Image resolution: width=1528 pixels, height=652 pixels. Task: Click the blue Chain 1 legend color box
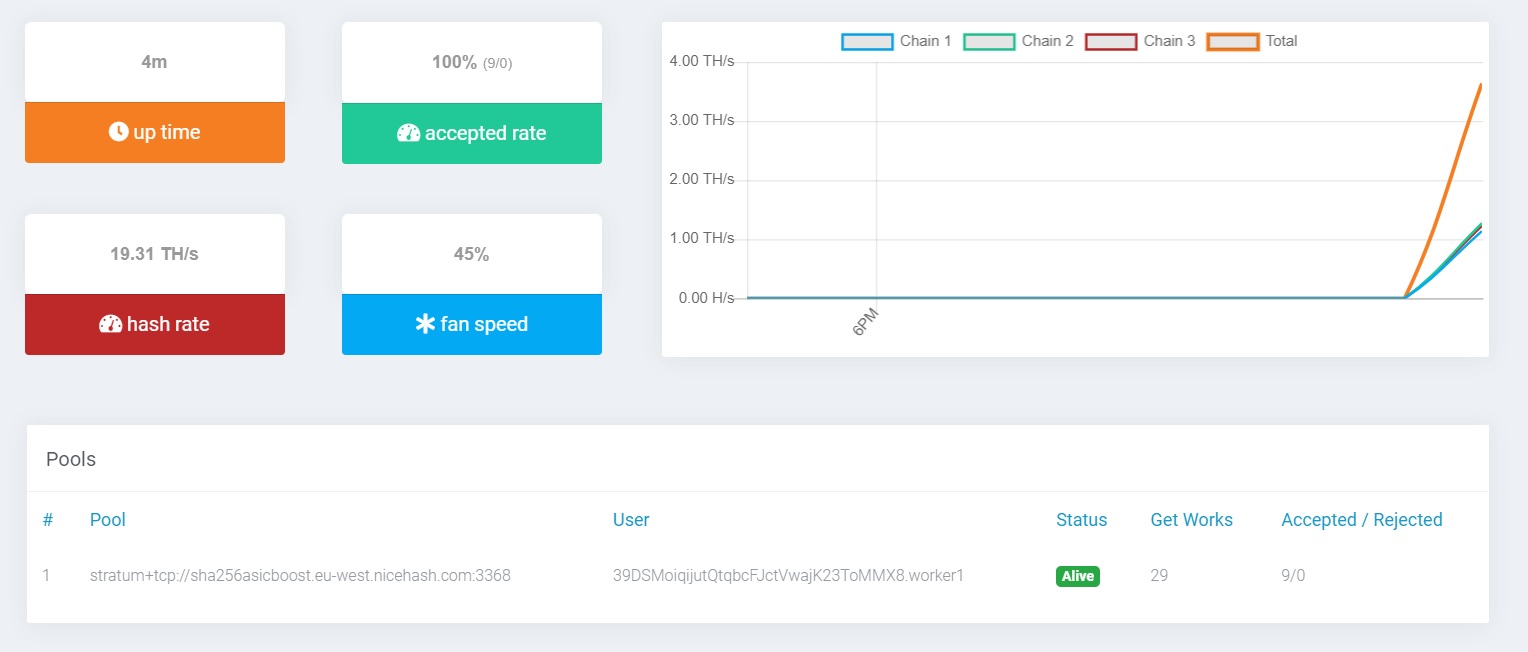click(x=867, y=41)
